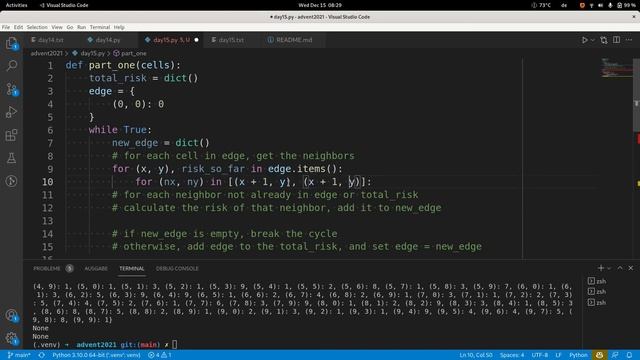Show the Ausgabe output panel tab
Screen dimensions: 640x360
coord(96,269)
